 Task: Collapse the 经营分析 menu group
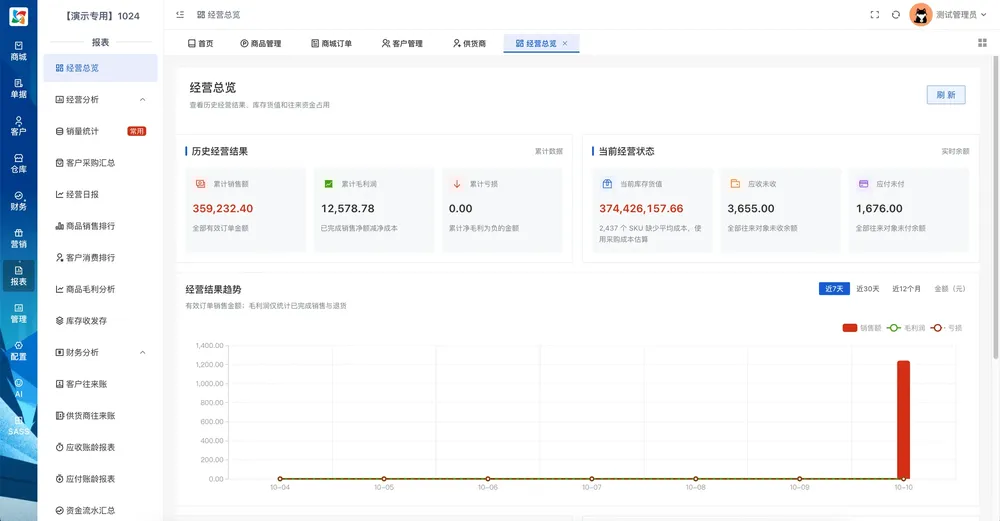point(142,99)
